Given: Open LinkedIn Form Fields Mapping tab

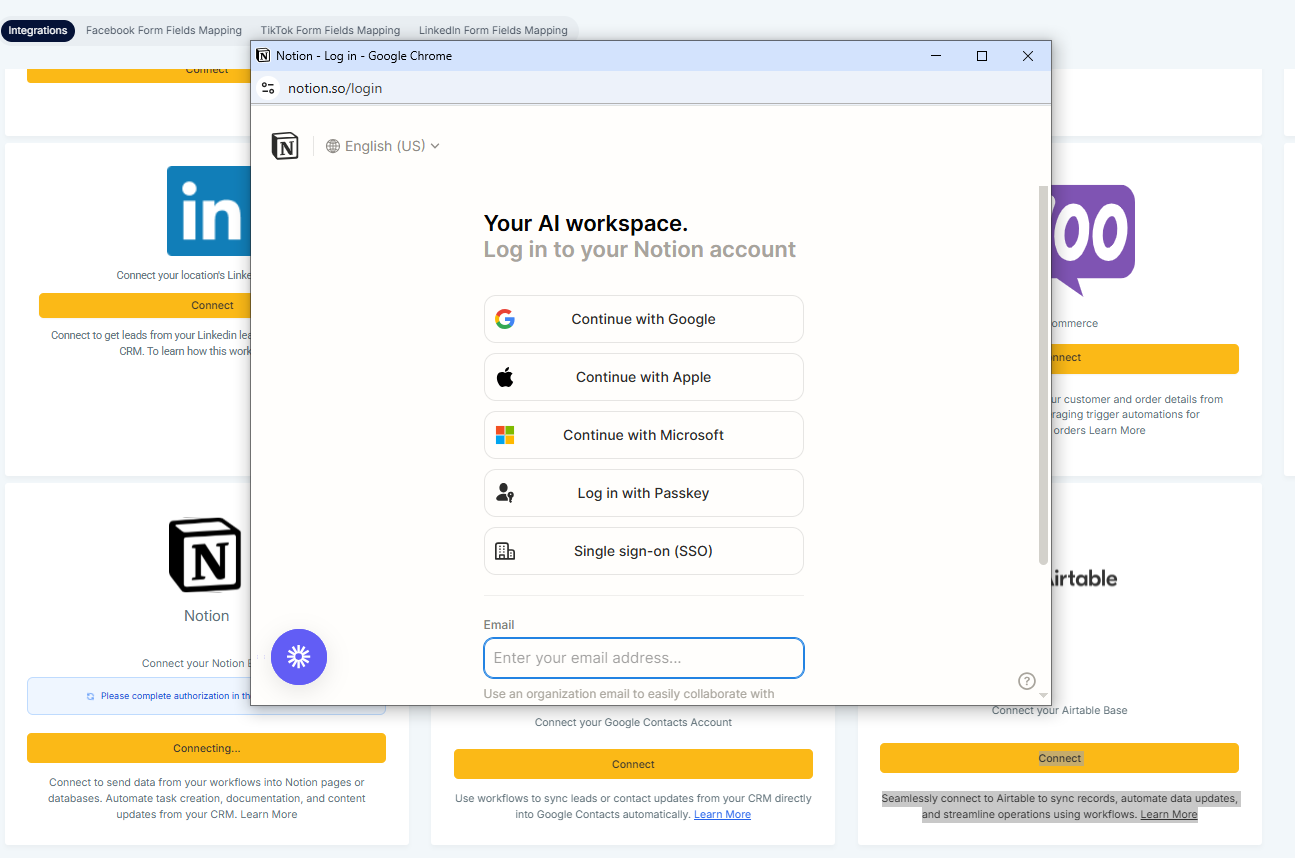Looking at the screenshot, I should pyautogui.click(x=493, y=30).
